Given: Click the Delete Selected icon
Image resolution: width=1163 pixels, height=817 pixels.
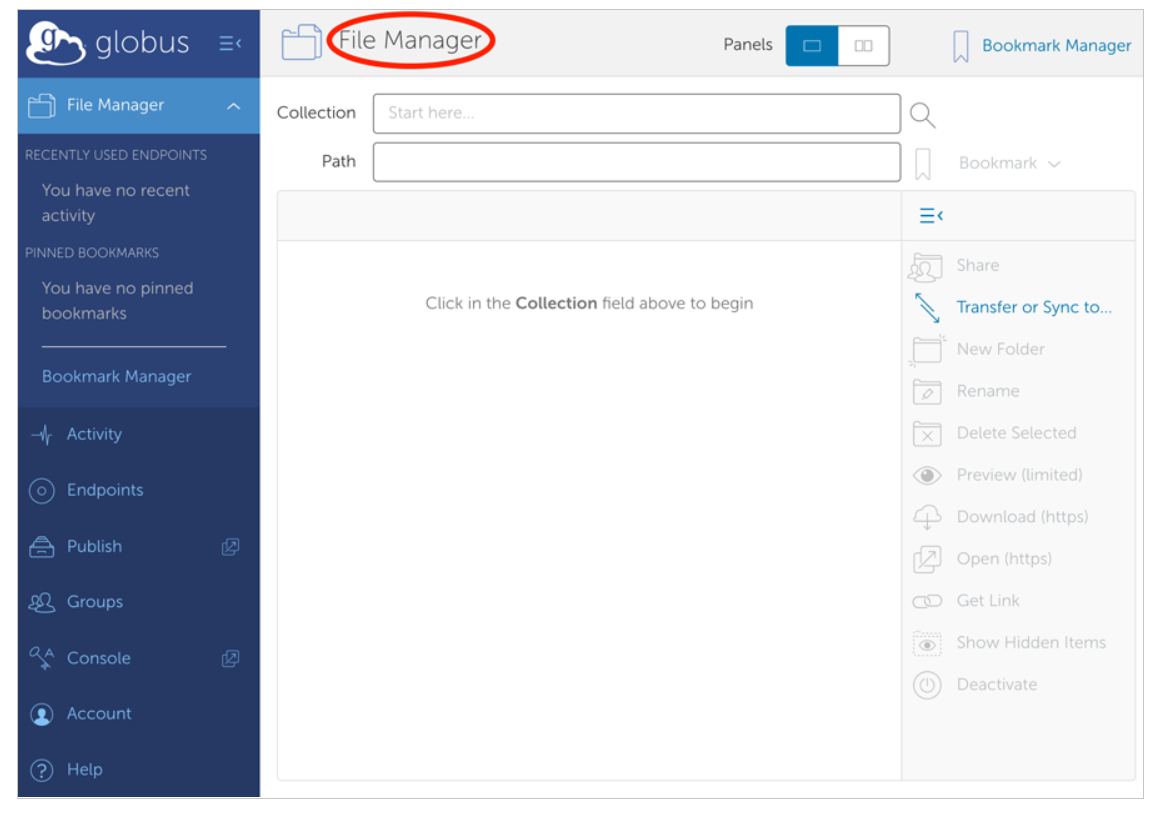Looking at the screenshot, I should [927, 434].
